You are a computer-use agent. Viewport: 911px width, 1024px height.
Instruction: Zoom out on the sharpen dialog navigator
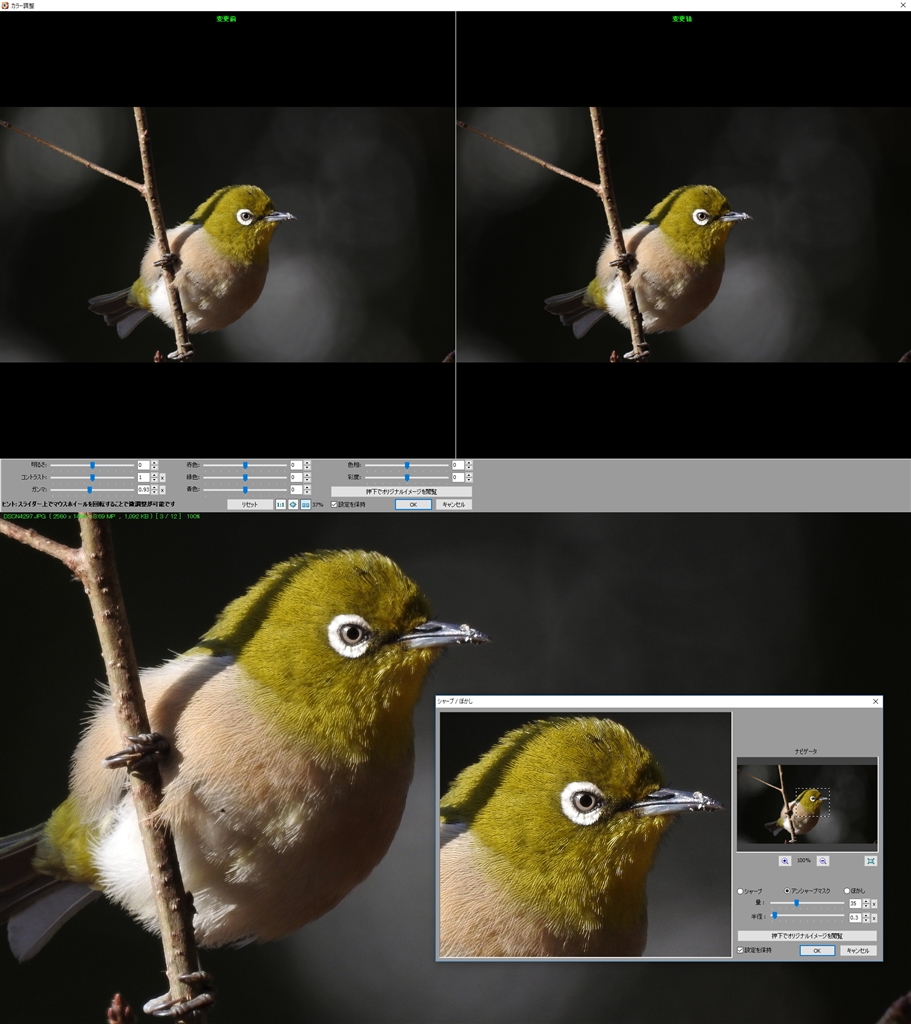tap(823, 861)
